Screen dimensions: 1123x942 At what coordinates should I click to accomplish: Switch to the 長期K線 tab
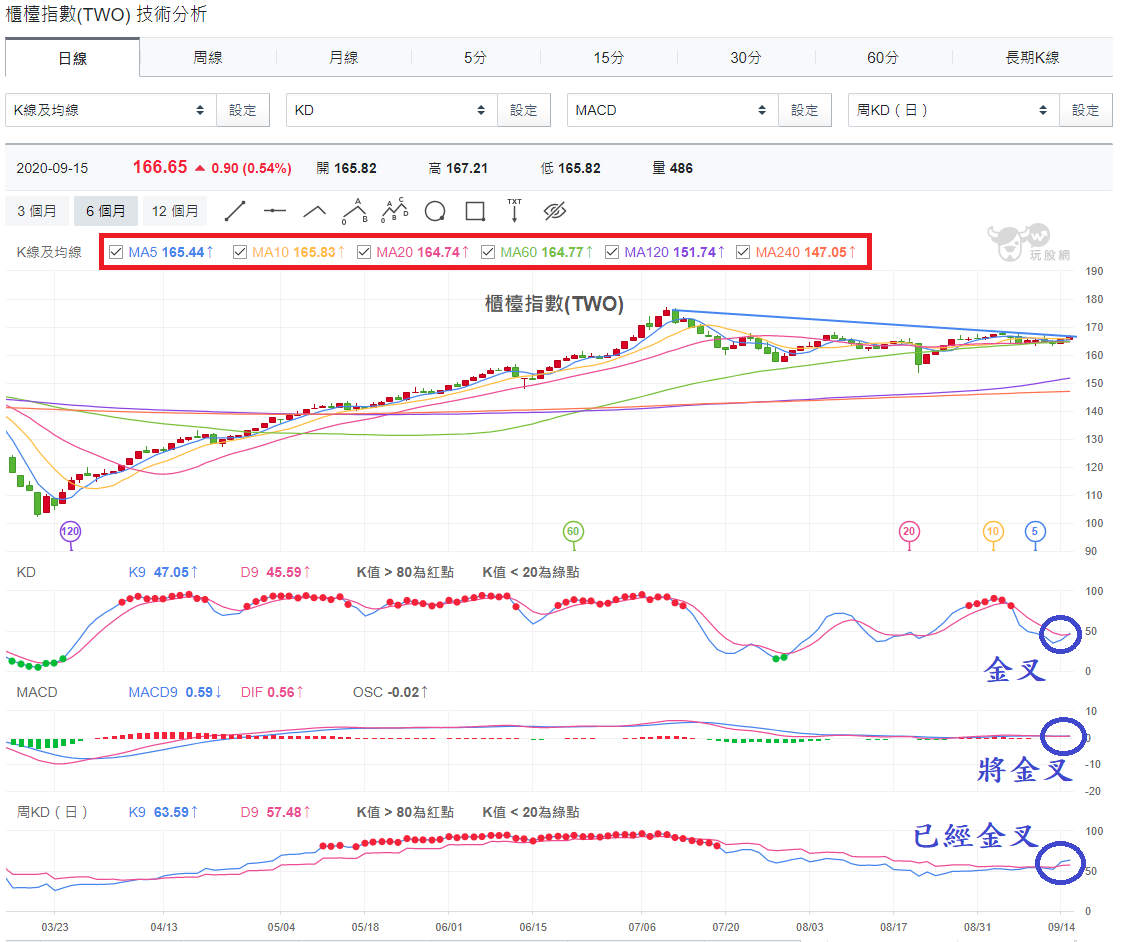(1032, 57)
